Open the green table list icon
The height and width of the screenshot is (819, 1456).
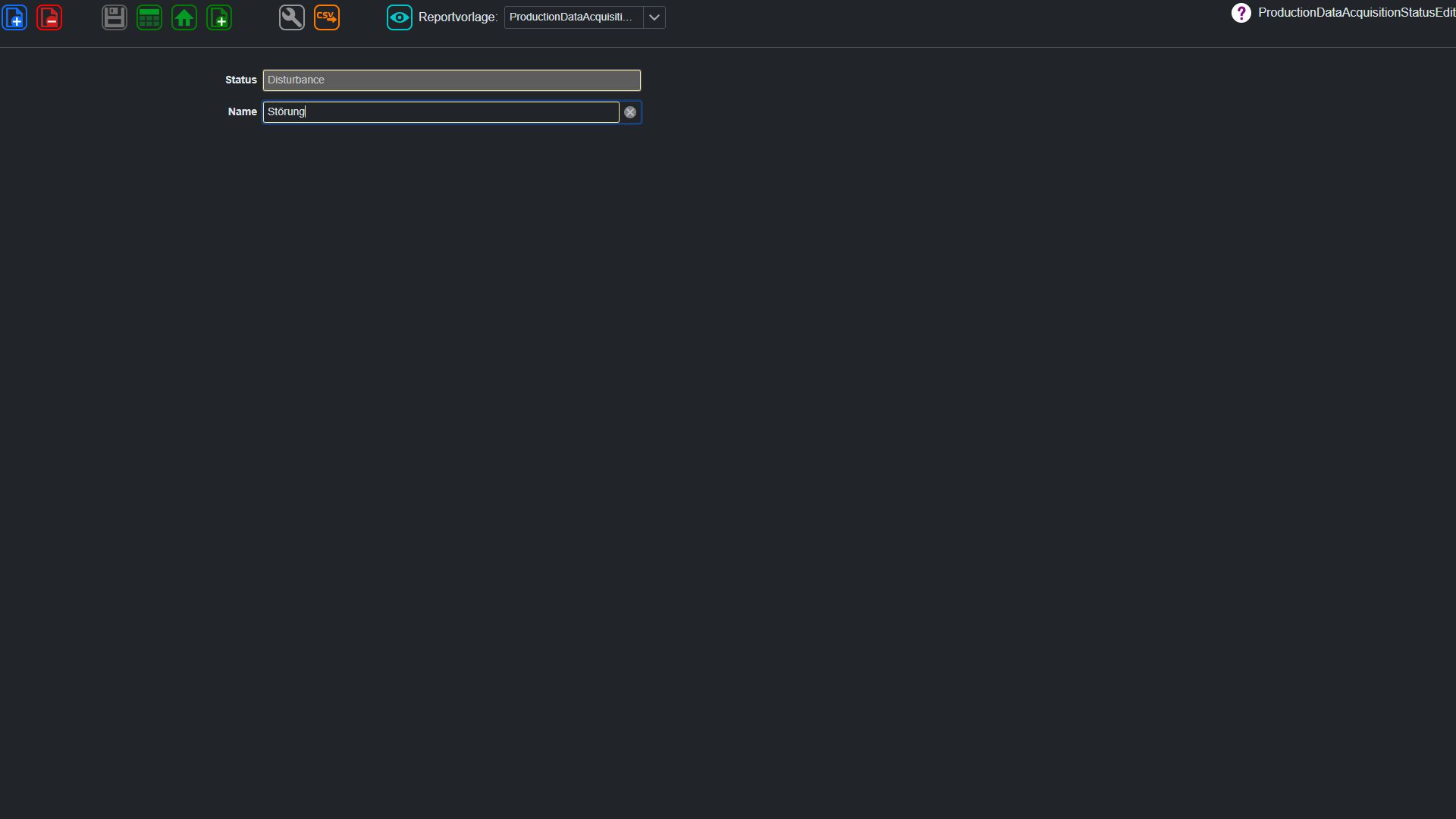pyautogui.click(x=149, y=17)
